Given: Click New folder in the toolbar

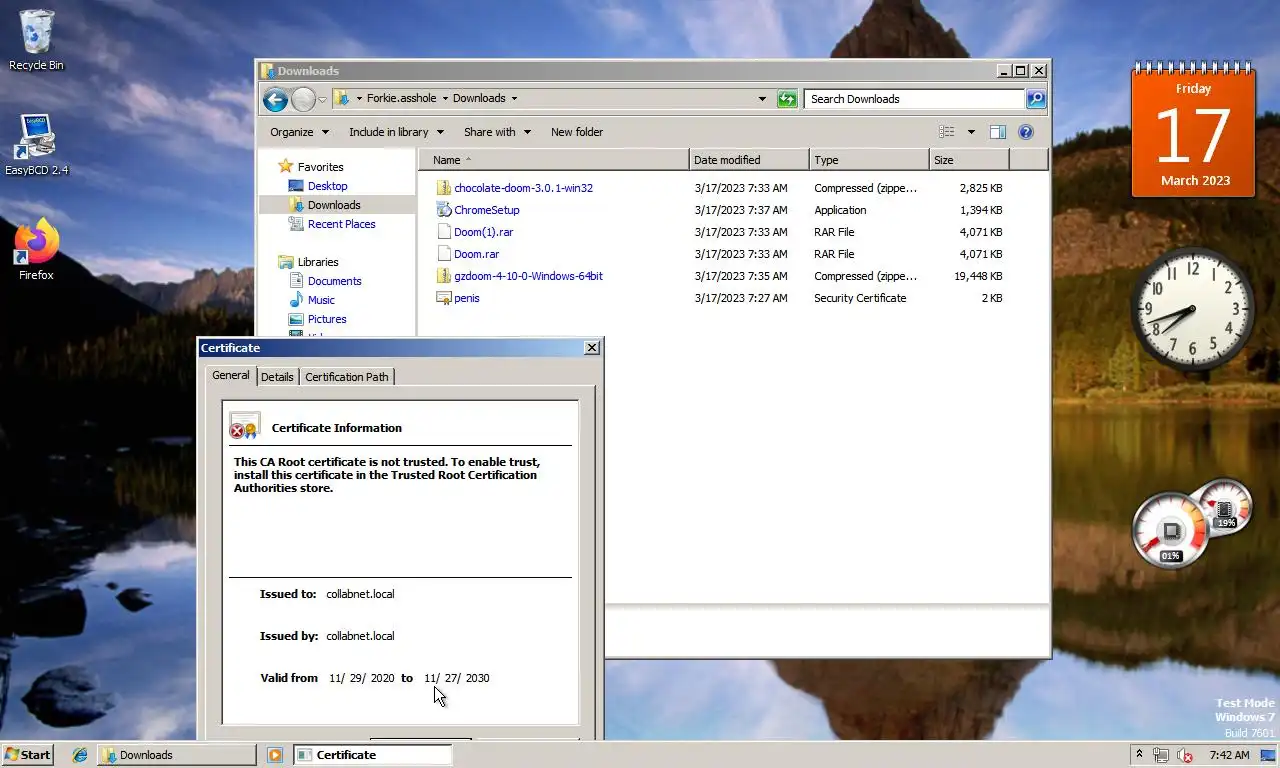Looking at the screenshot, I should click(x=577, y=132).
